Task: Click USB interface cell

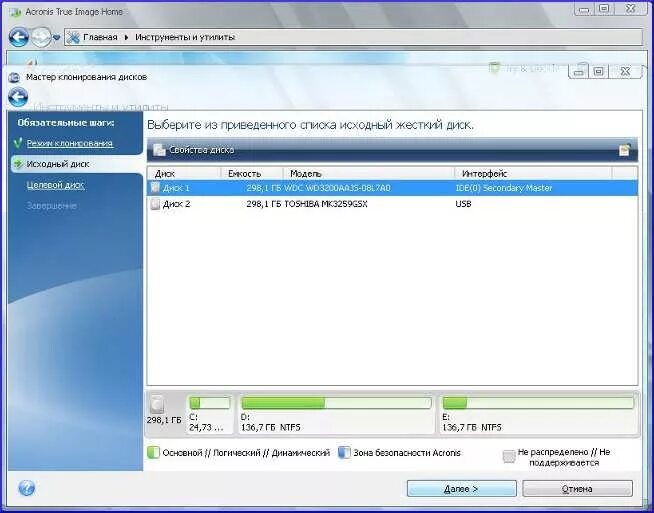Action: point(463,204)
